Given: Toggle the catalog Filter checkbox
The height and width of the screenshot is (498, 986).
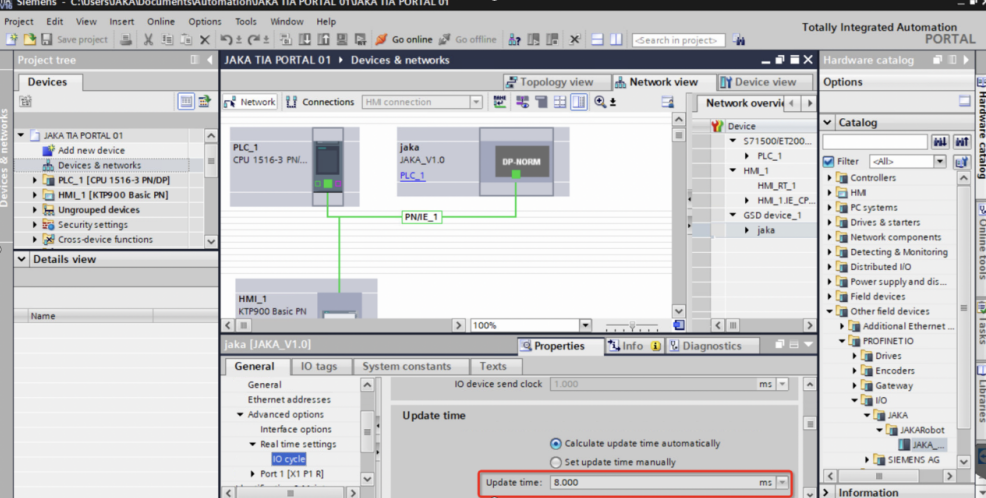Looking at the screenshot, I should (x=829, y=162).
